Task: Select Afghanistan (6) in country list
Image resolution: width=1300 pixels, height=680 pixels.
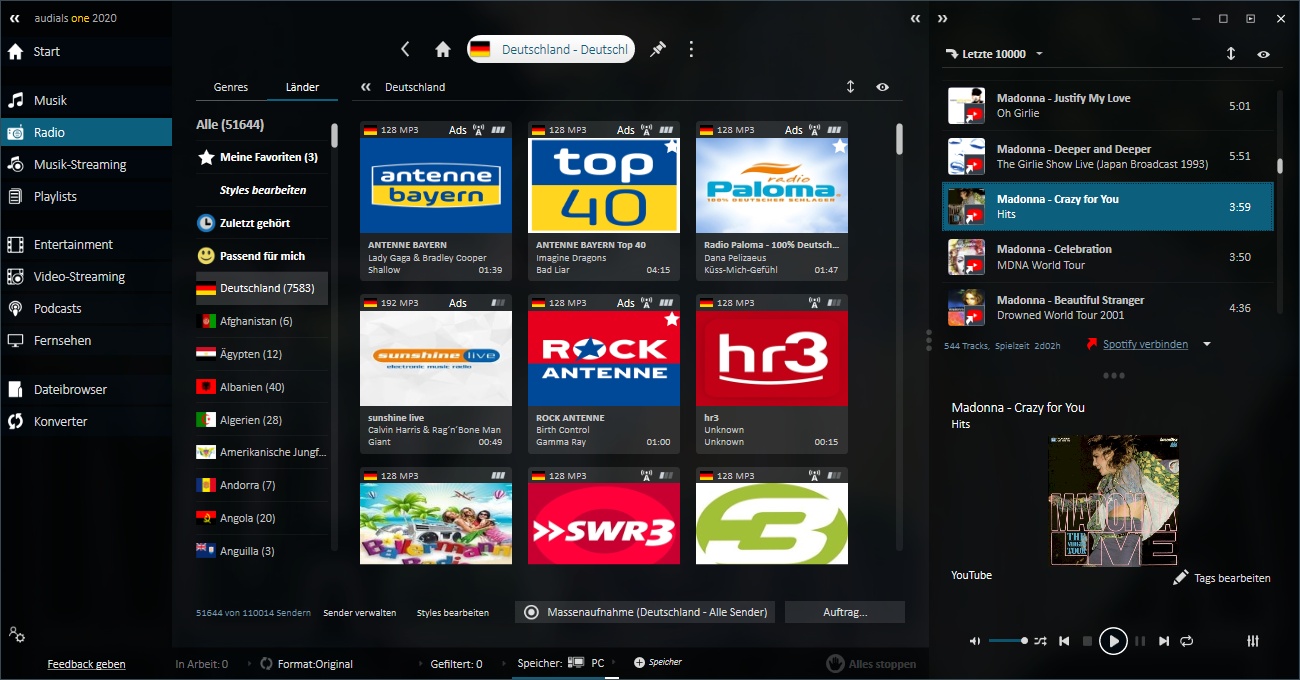Action: click(x=262, y=321)
